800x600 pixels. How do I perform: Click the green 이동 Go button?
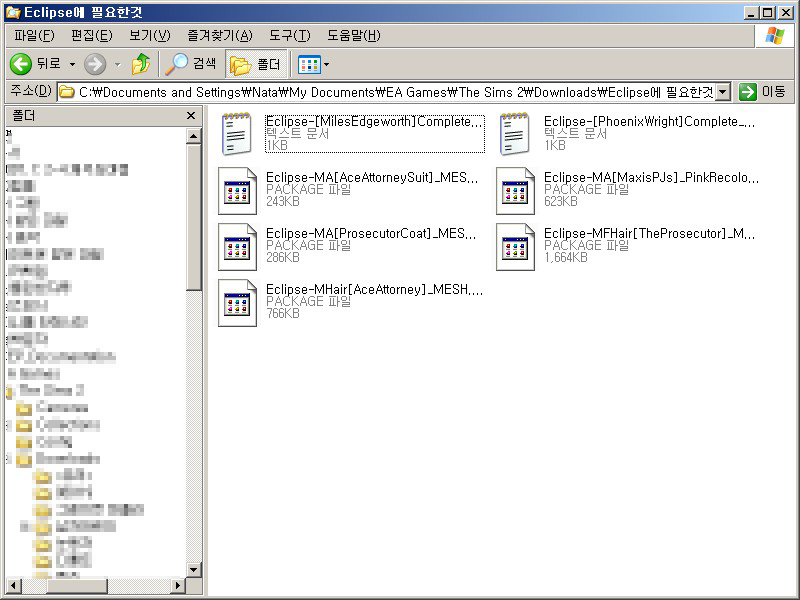pyautogui.click(x=762, y=92)
